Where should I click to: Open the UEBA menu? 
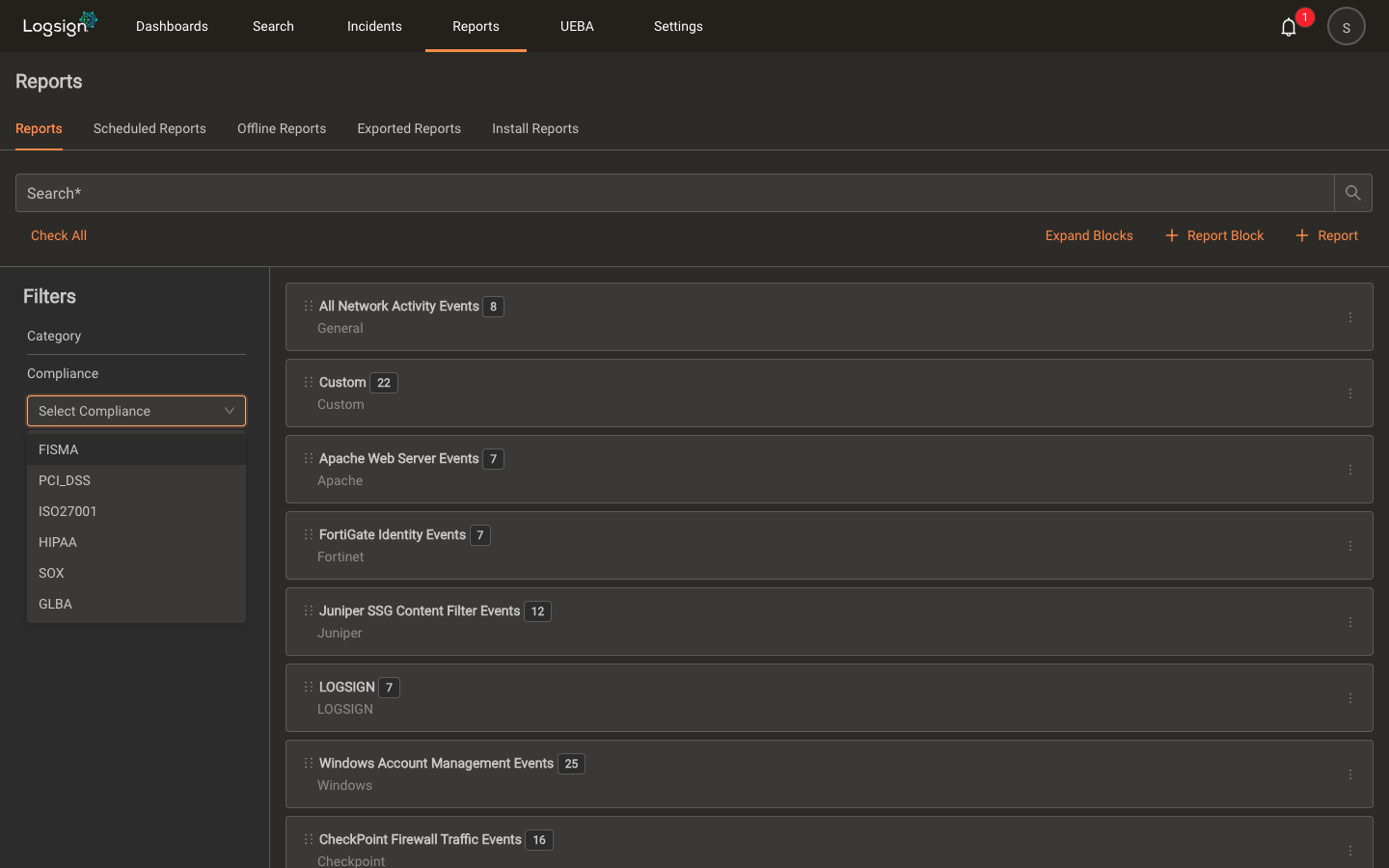(577, 26)
